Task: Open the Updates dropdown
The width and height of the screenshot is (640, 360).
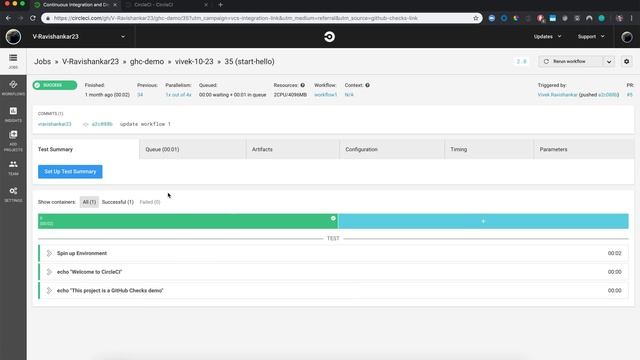Action: 547,37
